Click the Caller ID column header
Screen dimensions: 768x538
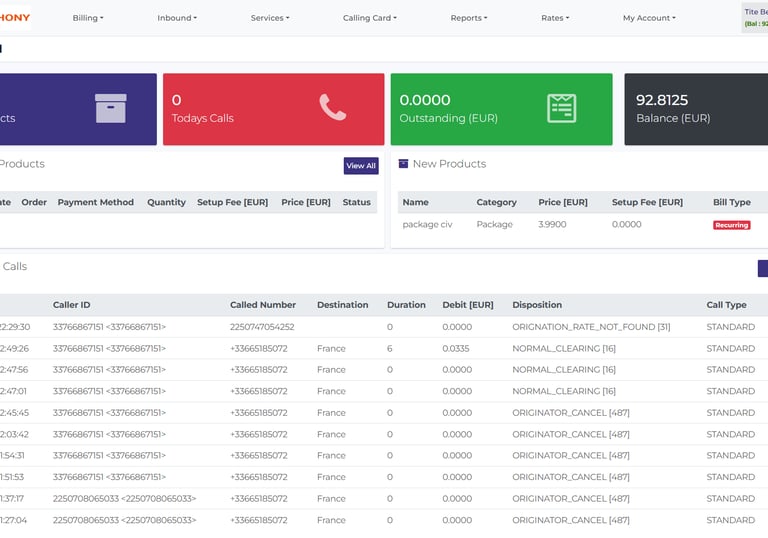72,305
